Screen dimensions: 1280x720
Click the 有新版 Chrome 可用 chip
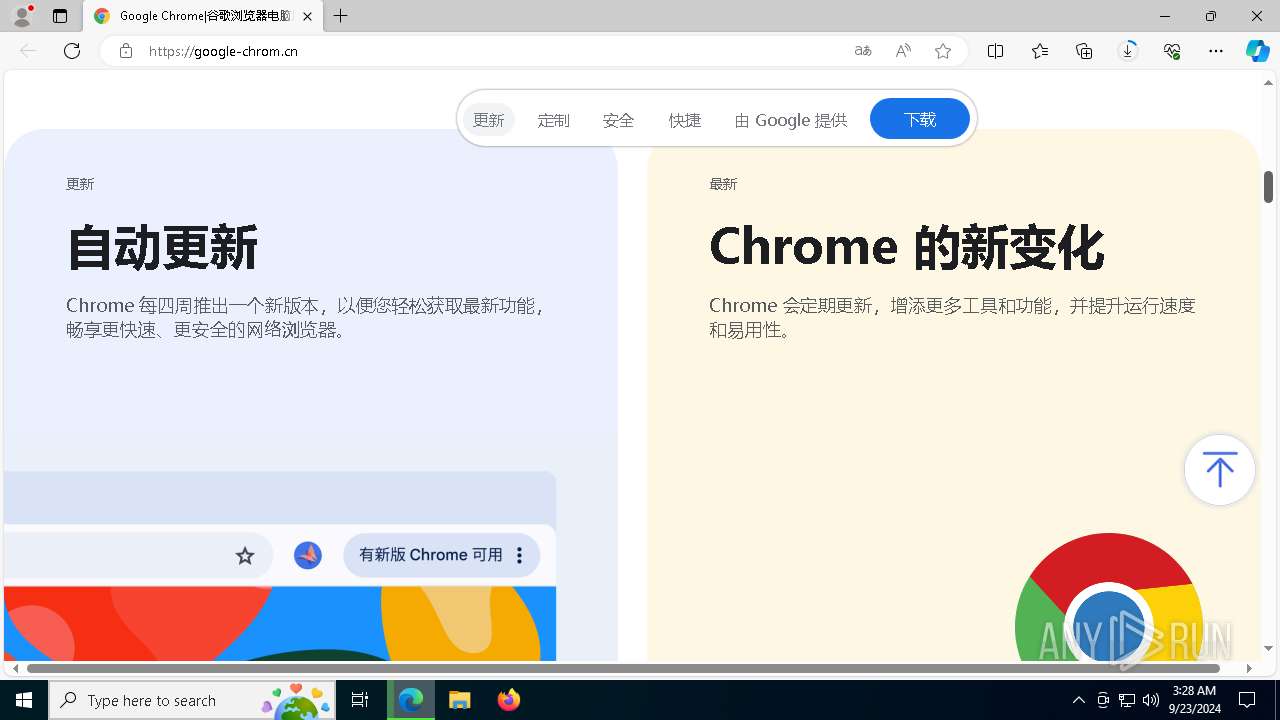[x=441, y=555]
